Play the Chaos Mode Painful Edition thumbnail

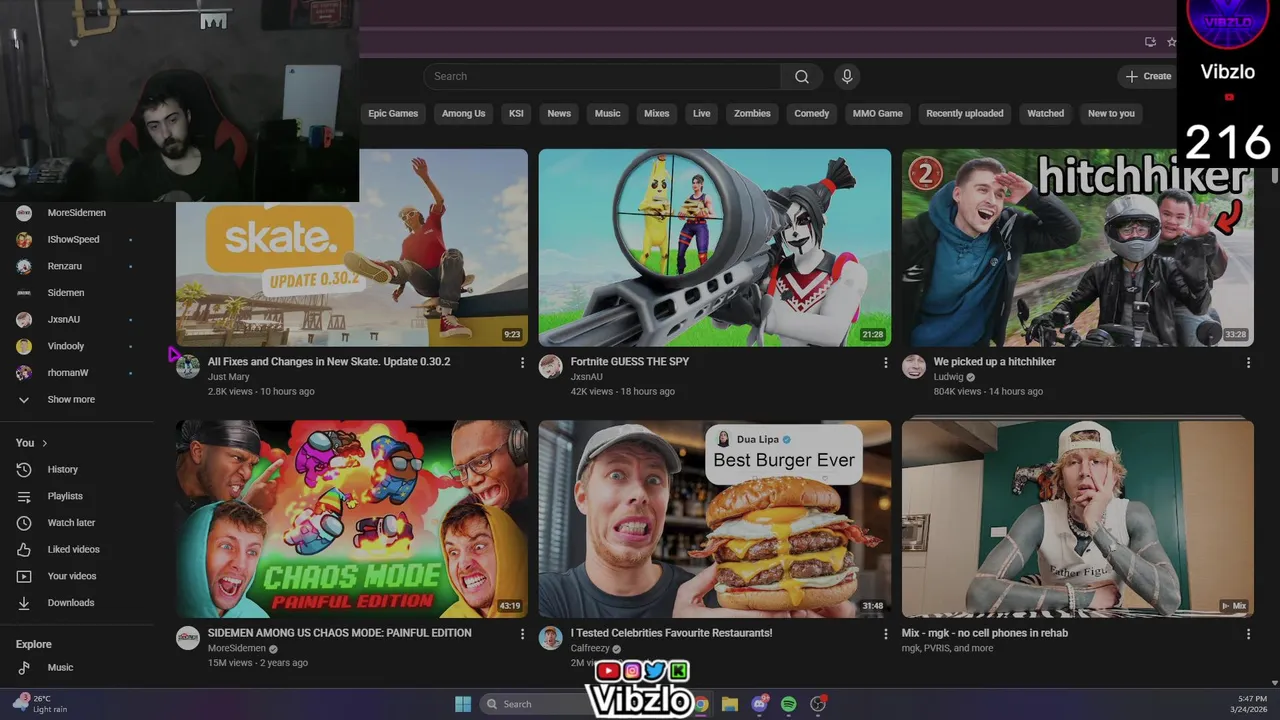coord(352,519)
